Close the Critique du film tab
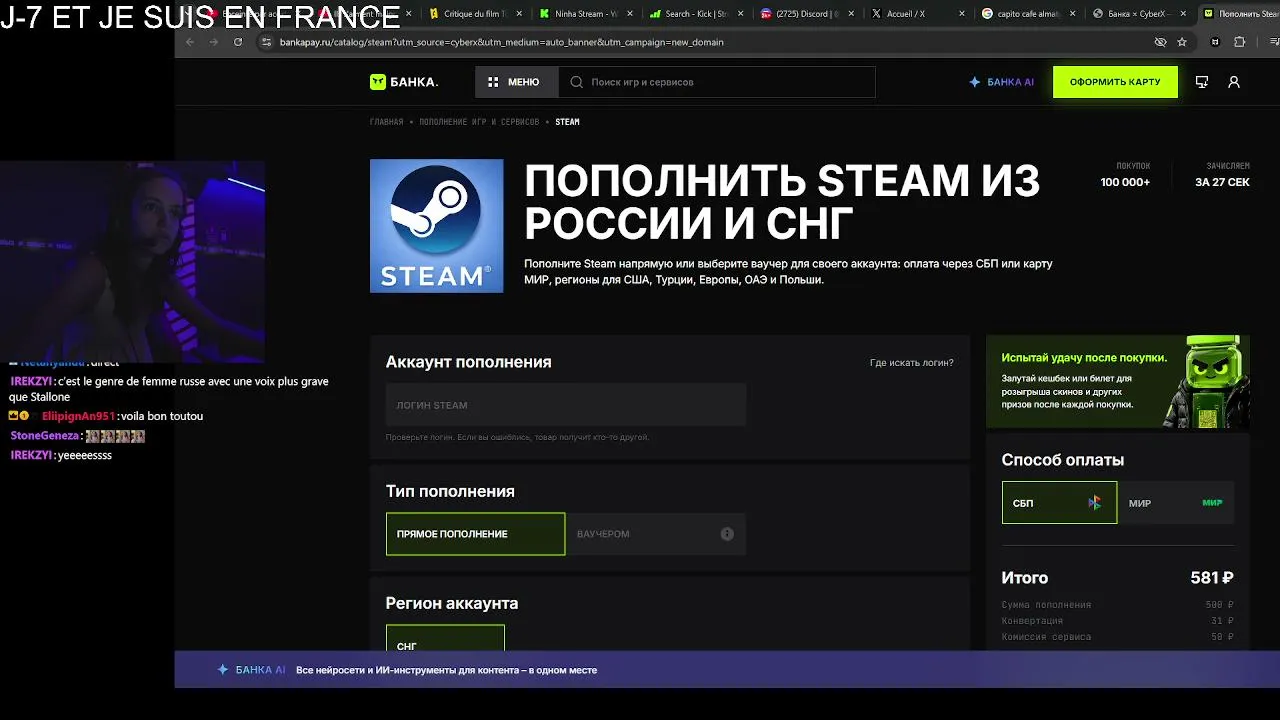The height and width of the screenshot is (720, 1280). (x=519, y=14)
